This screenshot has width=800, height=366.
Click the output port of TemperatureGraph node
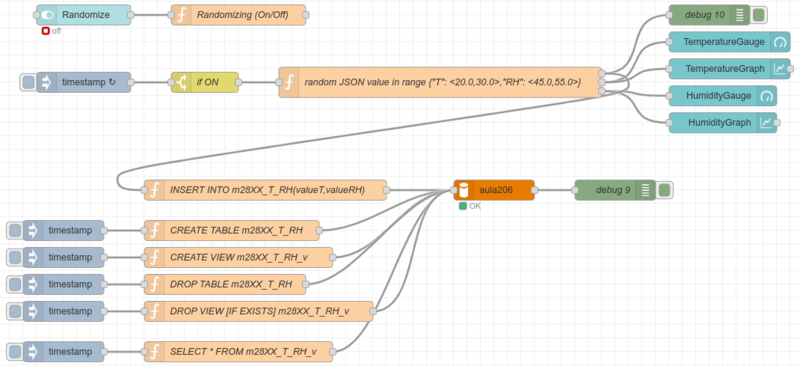pos(791,68)
